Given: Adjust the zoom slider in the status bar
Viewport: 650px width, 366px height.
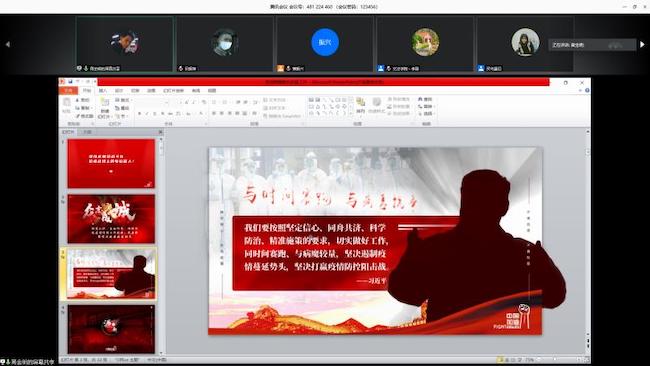Looking at the screenshot, I should point(555,360).
